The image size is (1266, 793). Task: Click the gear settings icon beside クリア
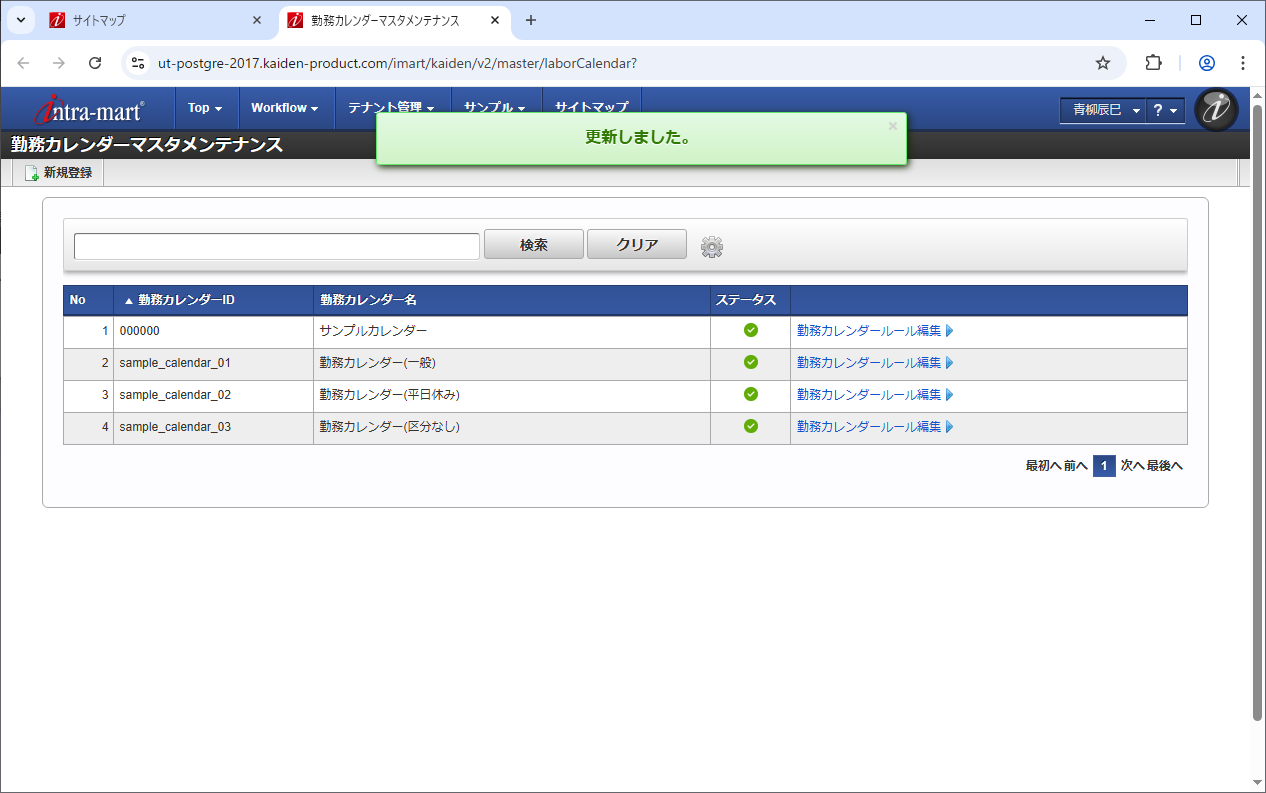coord(711,247)
